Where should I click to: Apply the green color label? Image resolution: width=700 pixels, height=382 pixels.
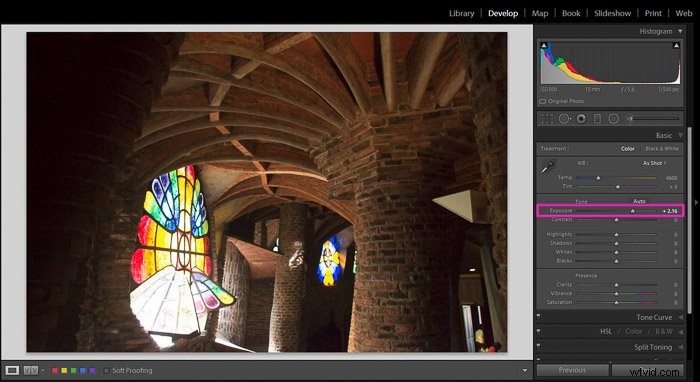73,370
